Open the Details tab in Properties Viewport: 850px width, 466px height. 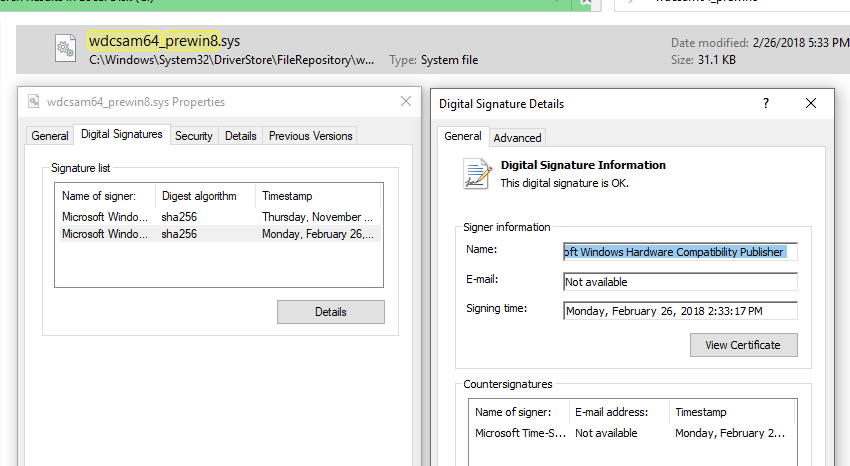coord(241,135)
